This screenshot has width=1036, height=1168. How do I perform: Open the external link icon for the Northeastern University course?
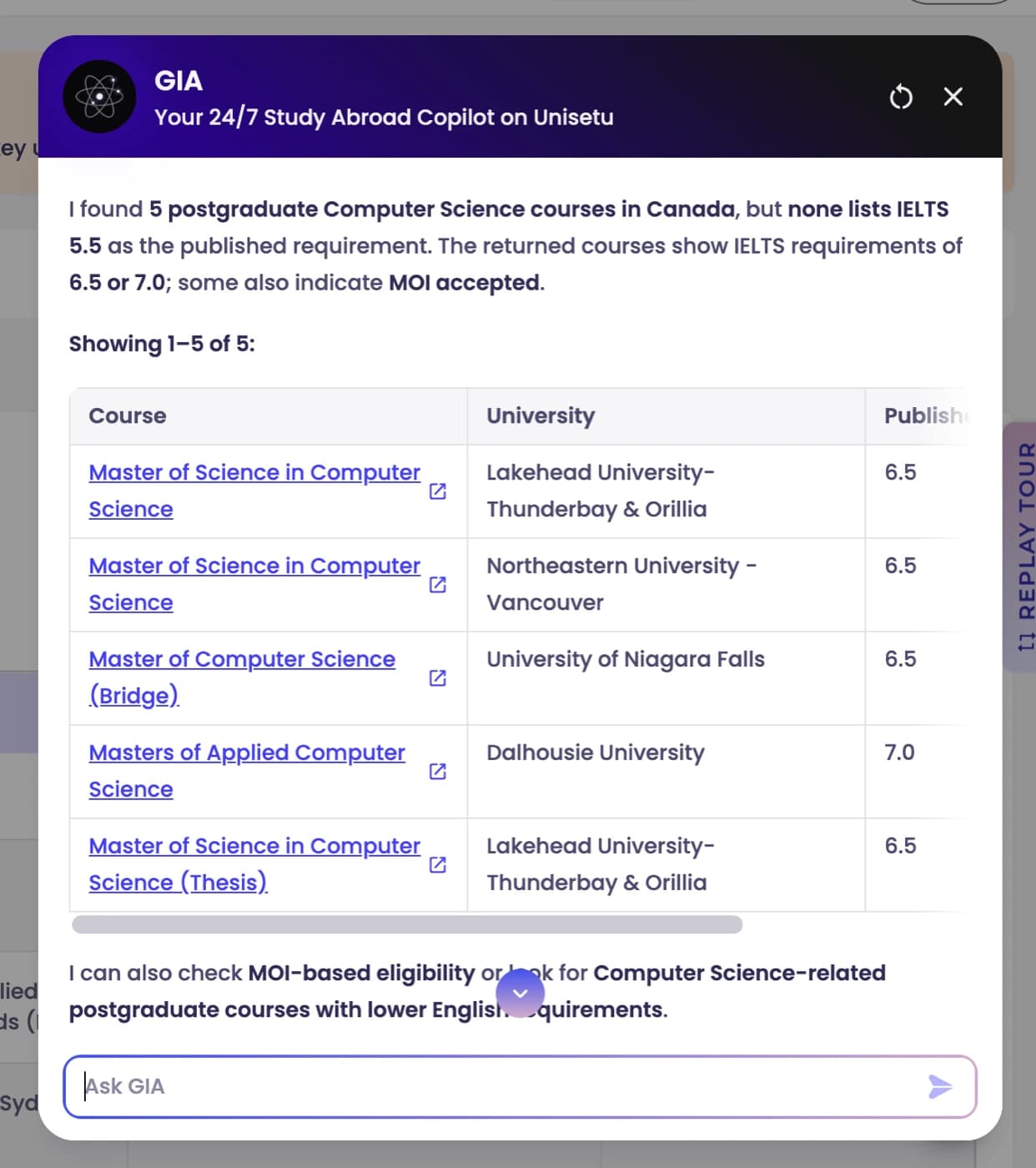click(x=438, y=585)
